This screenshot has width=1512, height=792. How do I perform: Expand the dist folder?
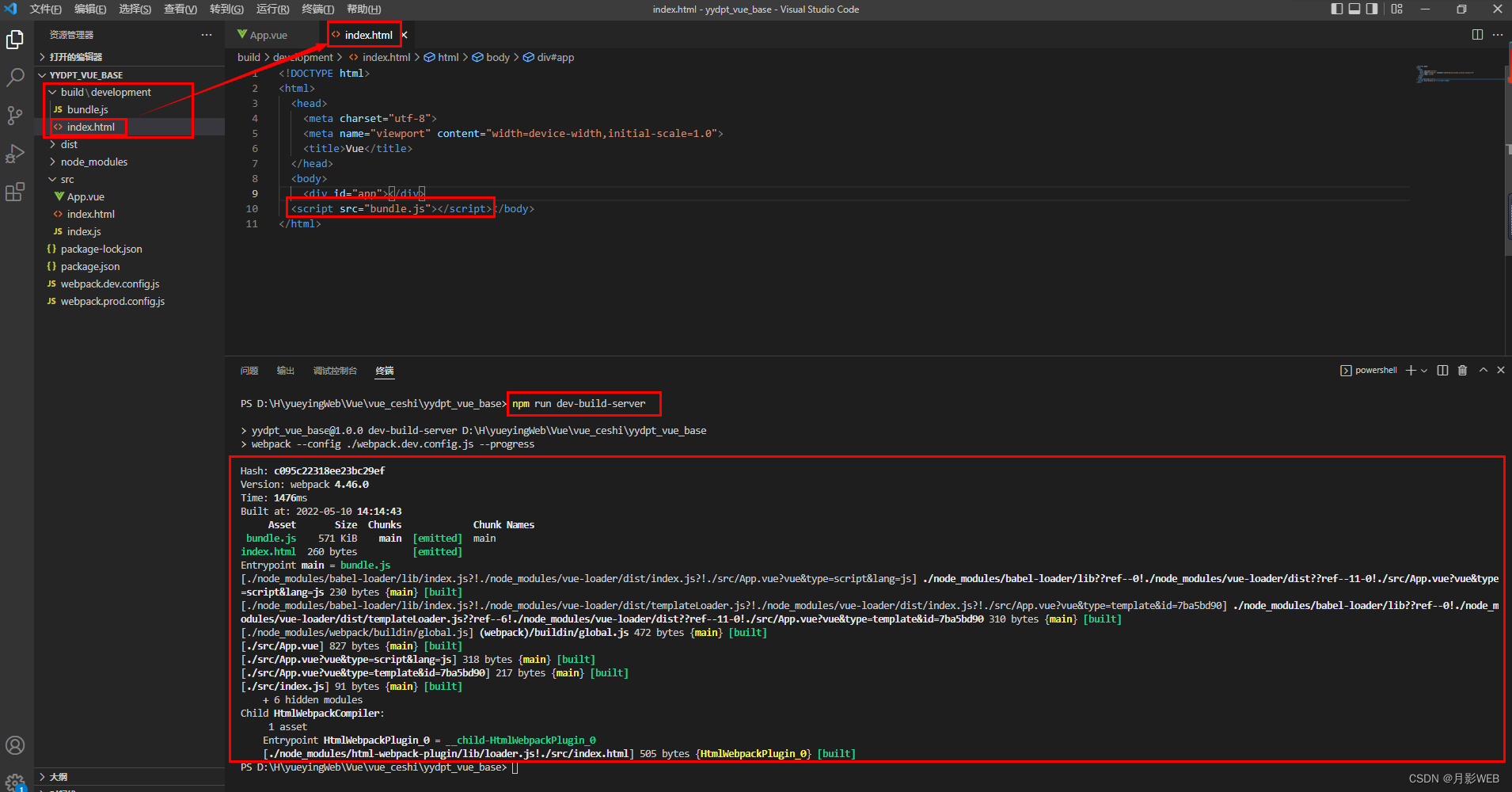click(130, 144)
